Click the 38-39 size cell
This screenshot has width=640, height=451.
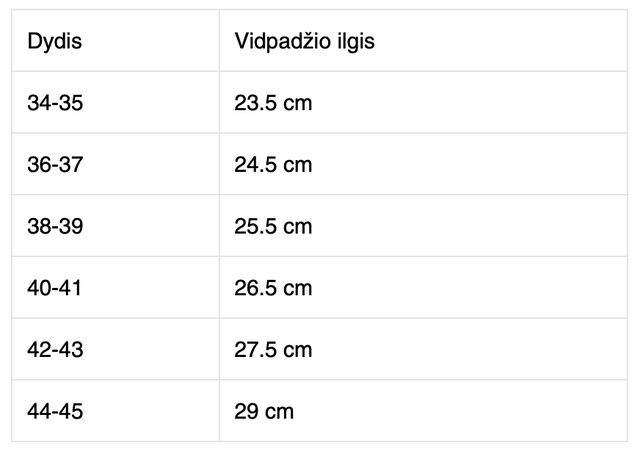tap(56, 226)
